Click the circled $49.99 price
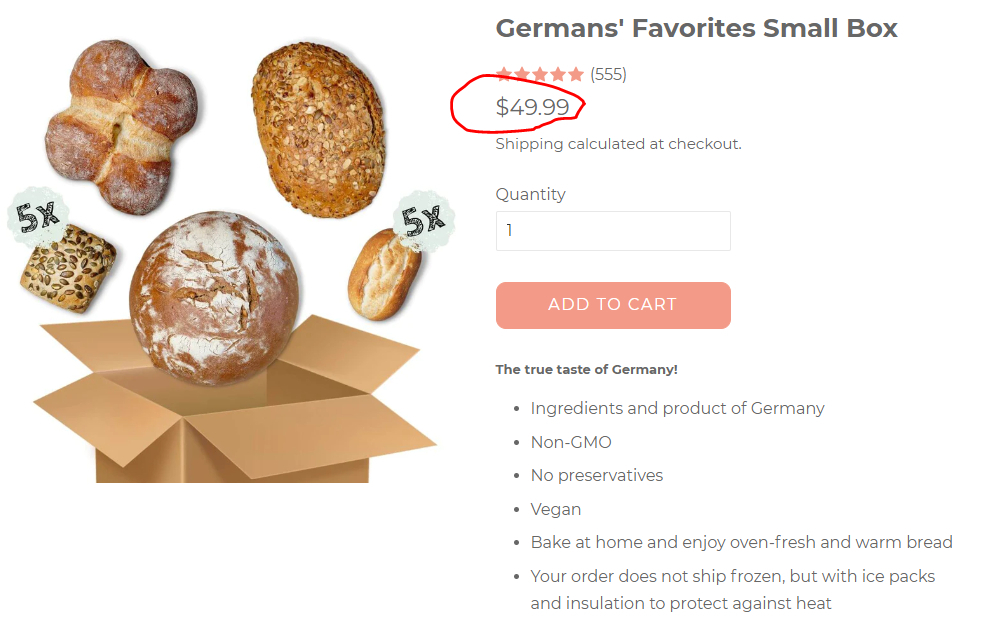 [x=532, y=107]
